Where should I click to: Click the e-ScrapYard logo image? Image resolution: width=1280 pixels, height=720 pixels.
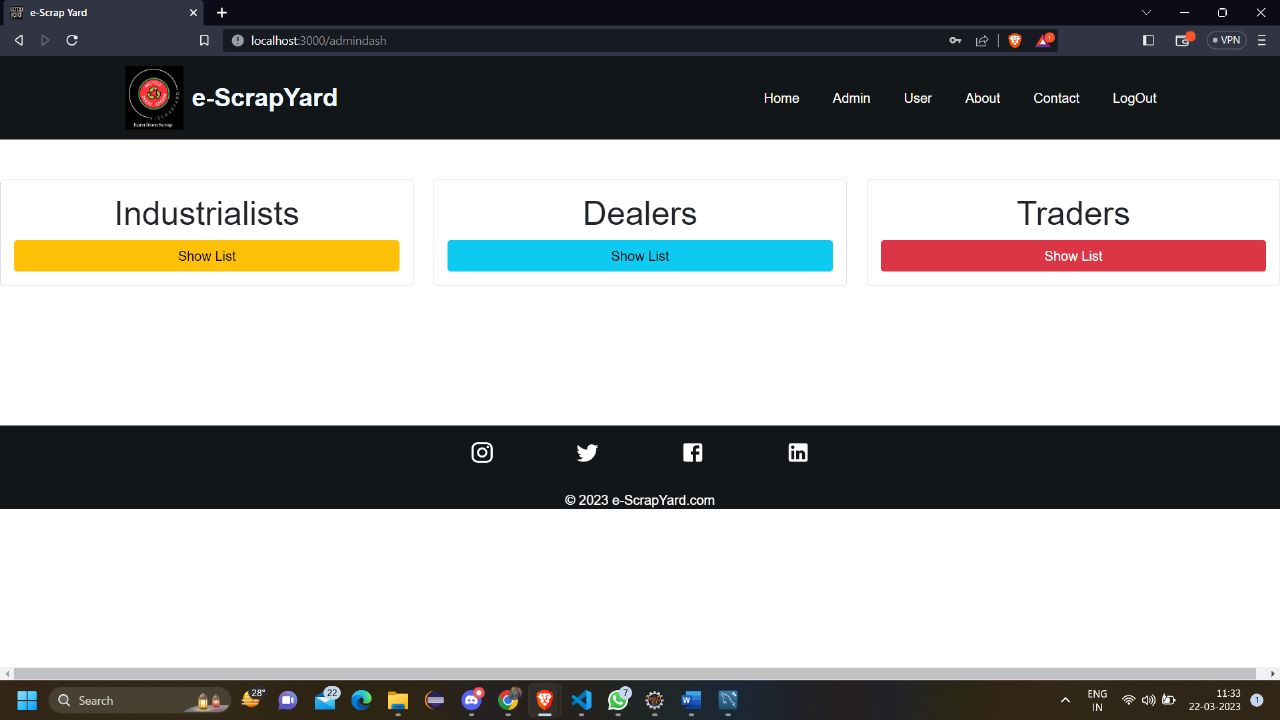click(x=154, y=97)
